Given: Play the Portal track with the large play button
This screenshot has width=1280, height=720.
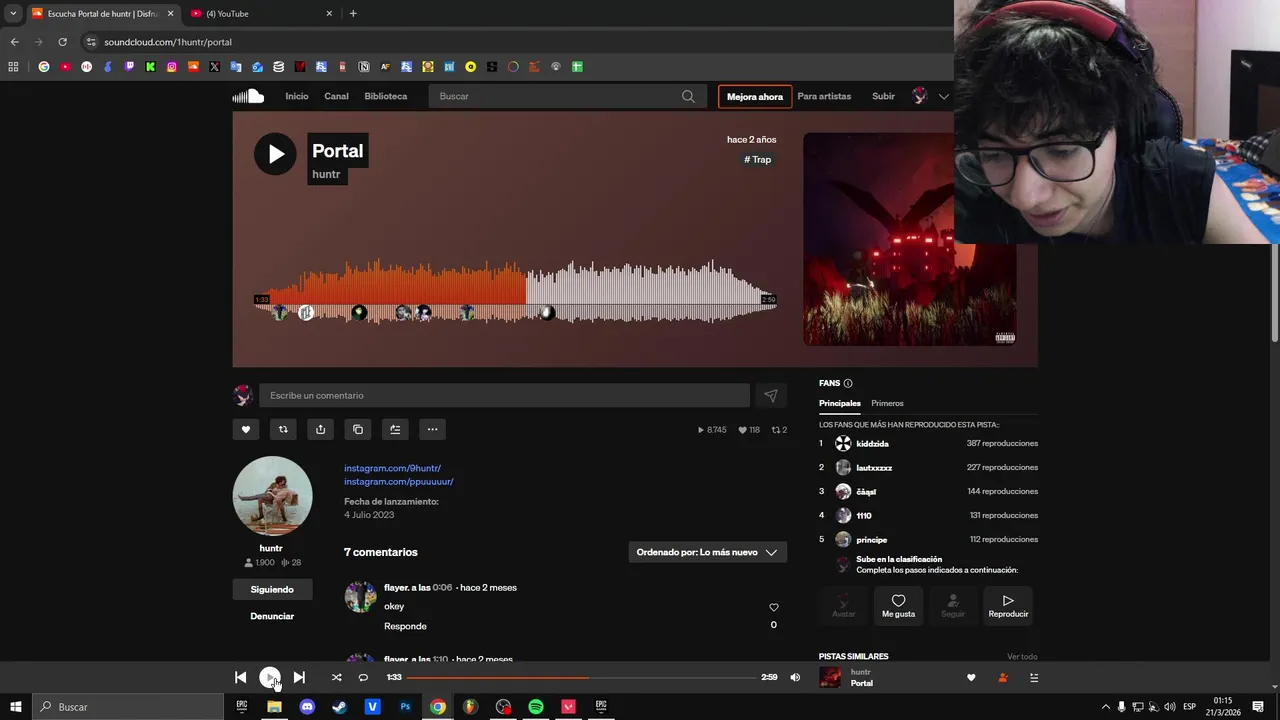Looking at the screenshot, I should coord(275,154).
